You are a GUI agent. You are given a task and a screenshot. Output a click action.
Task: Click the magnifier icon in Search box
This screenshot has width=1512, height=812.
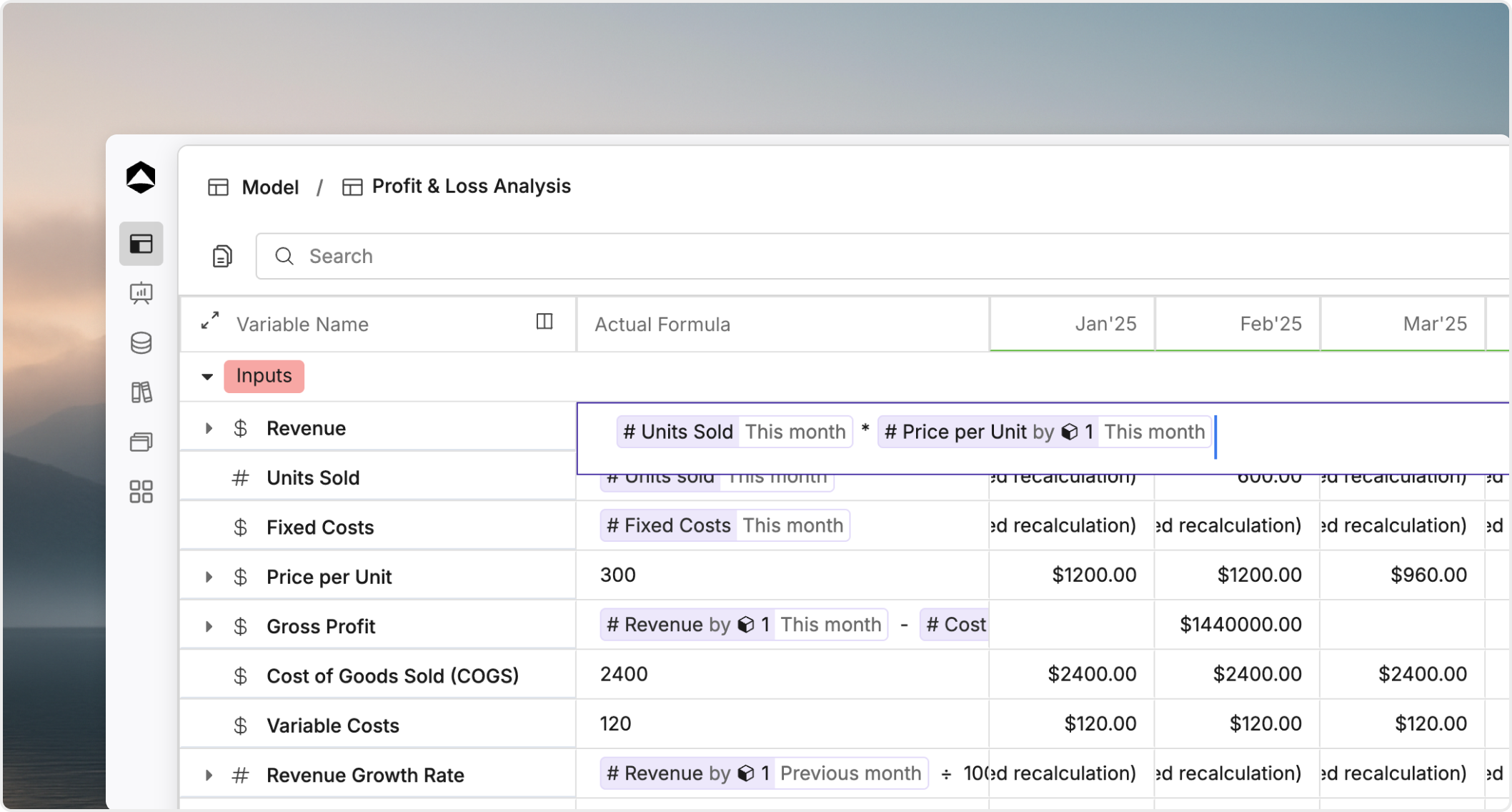pyautogui.click(x=284, y=256)
